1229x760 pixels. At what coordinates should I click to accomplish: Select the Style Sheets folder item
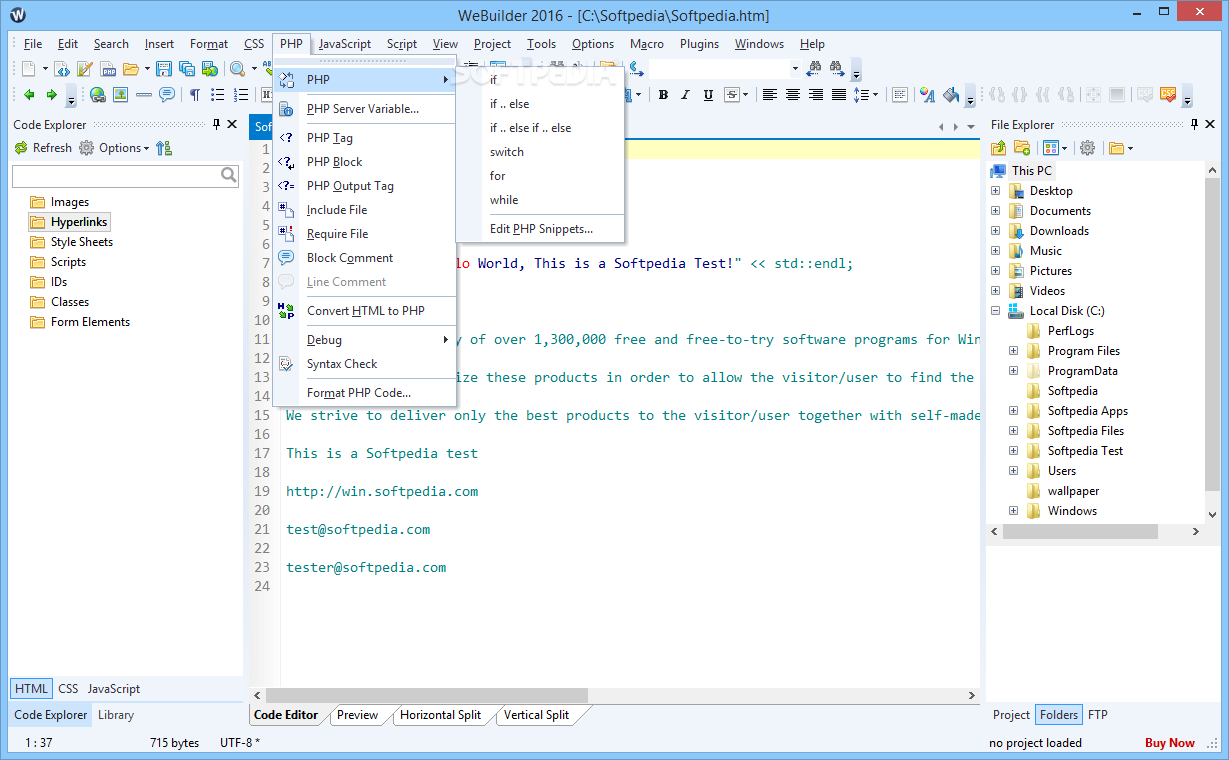coord(82,242)
